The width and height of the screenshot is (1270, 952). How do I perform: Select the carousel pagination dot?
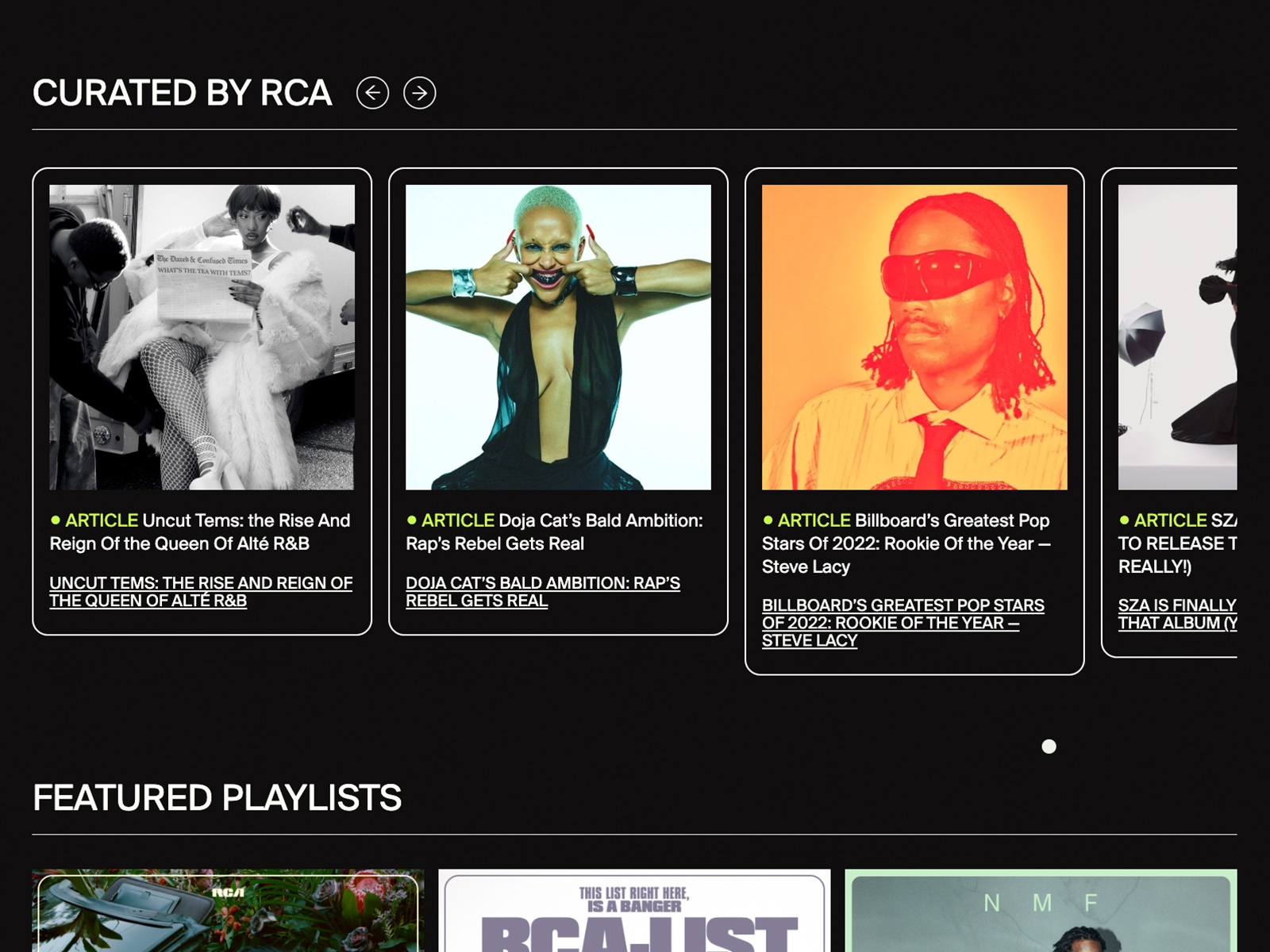(1049, 747)
